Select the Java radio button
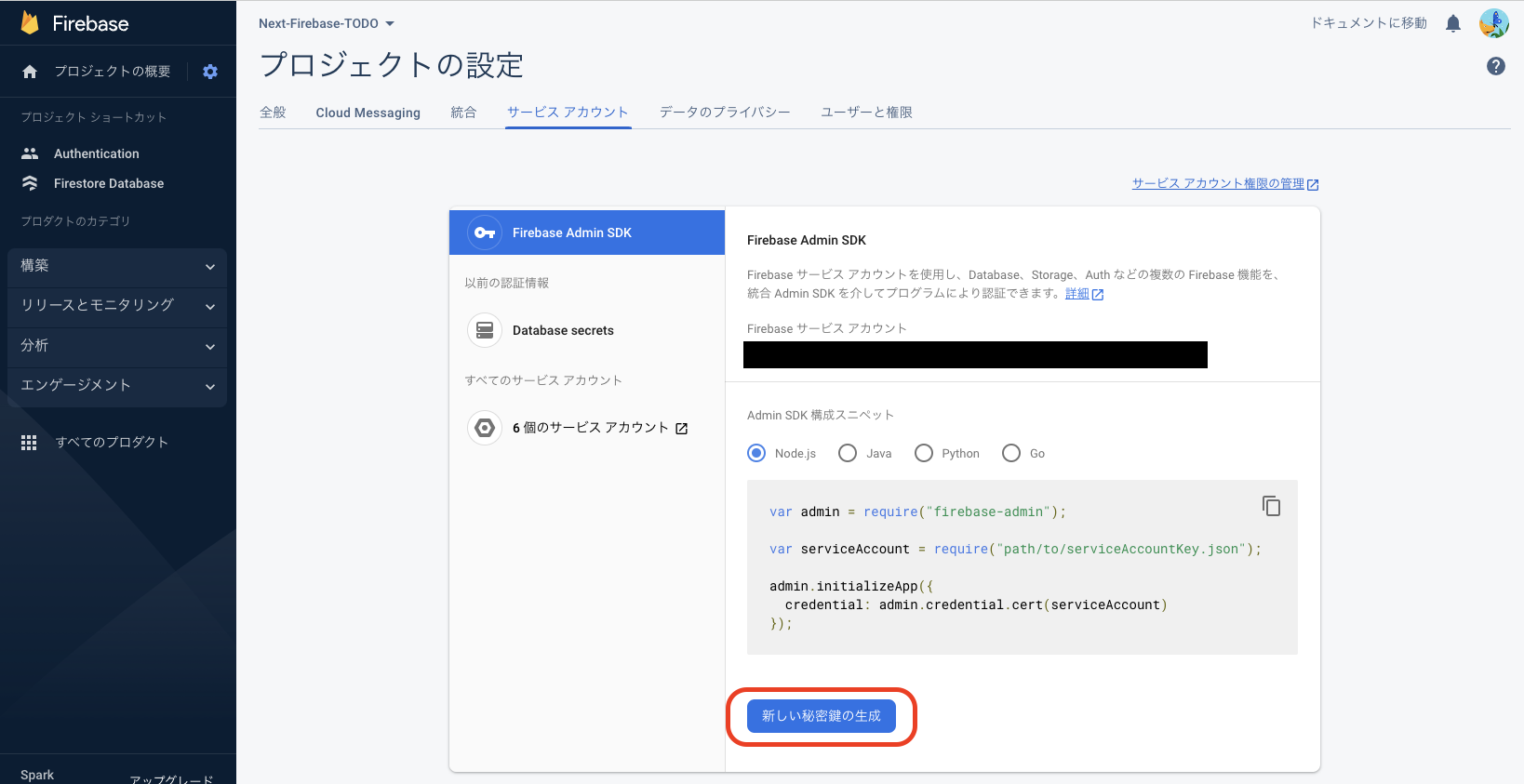 848,453
